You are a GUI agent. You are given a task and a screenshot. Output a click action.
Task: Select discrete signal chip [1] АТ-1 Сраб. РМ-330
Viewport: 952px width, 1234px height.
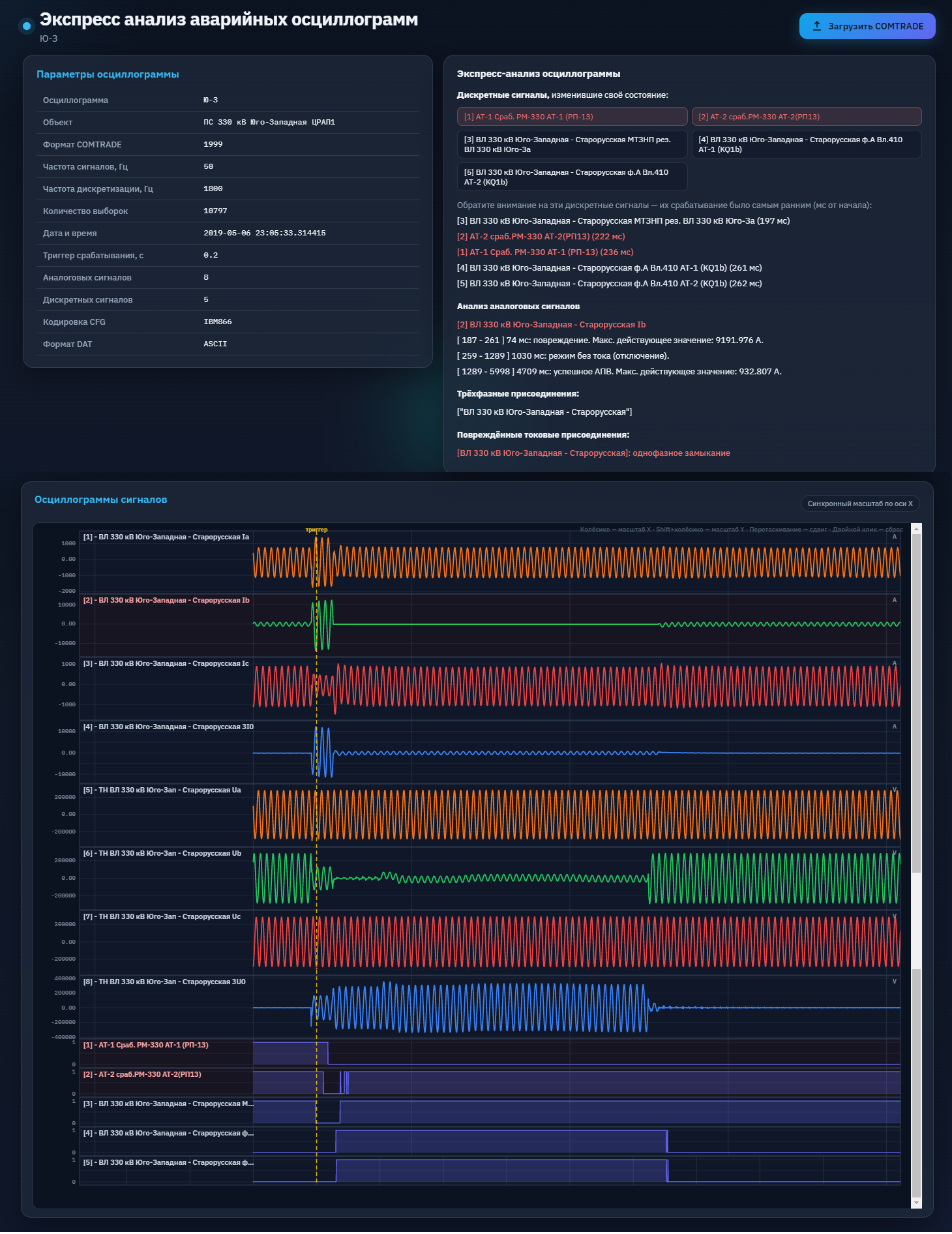572,117
